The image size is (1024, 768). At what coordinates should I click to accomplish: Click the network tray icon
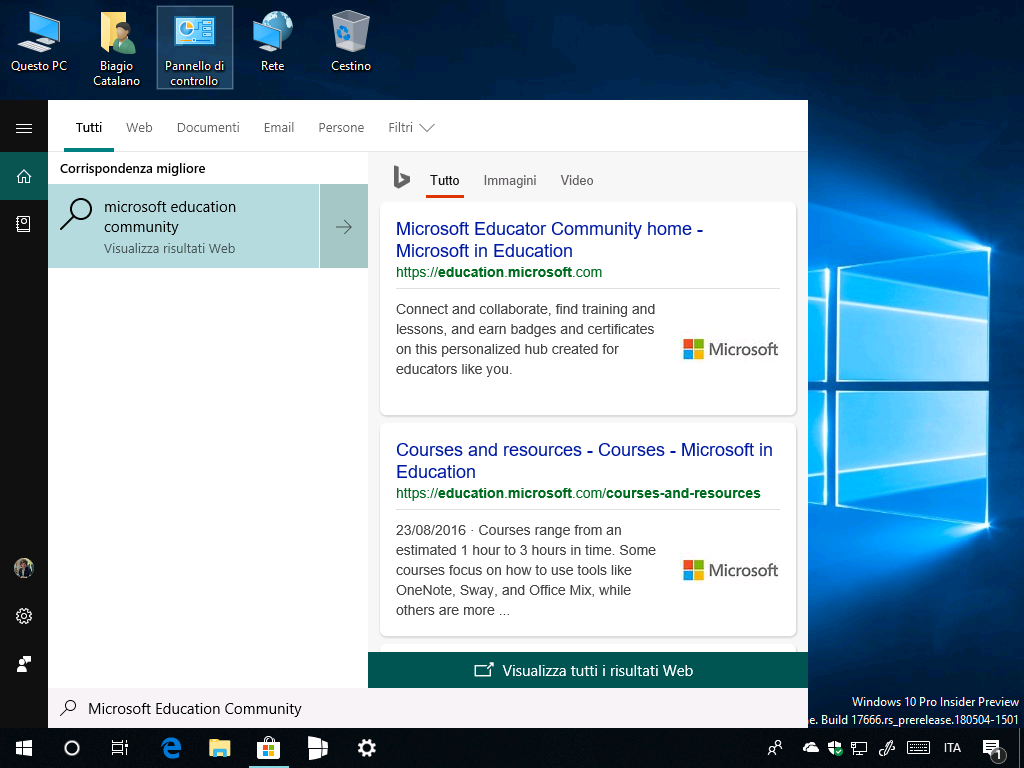click(859, 748)
